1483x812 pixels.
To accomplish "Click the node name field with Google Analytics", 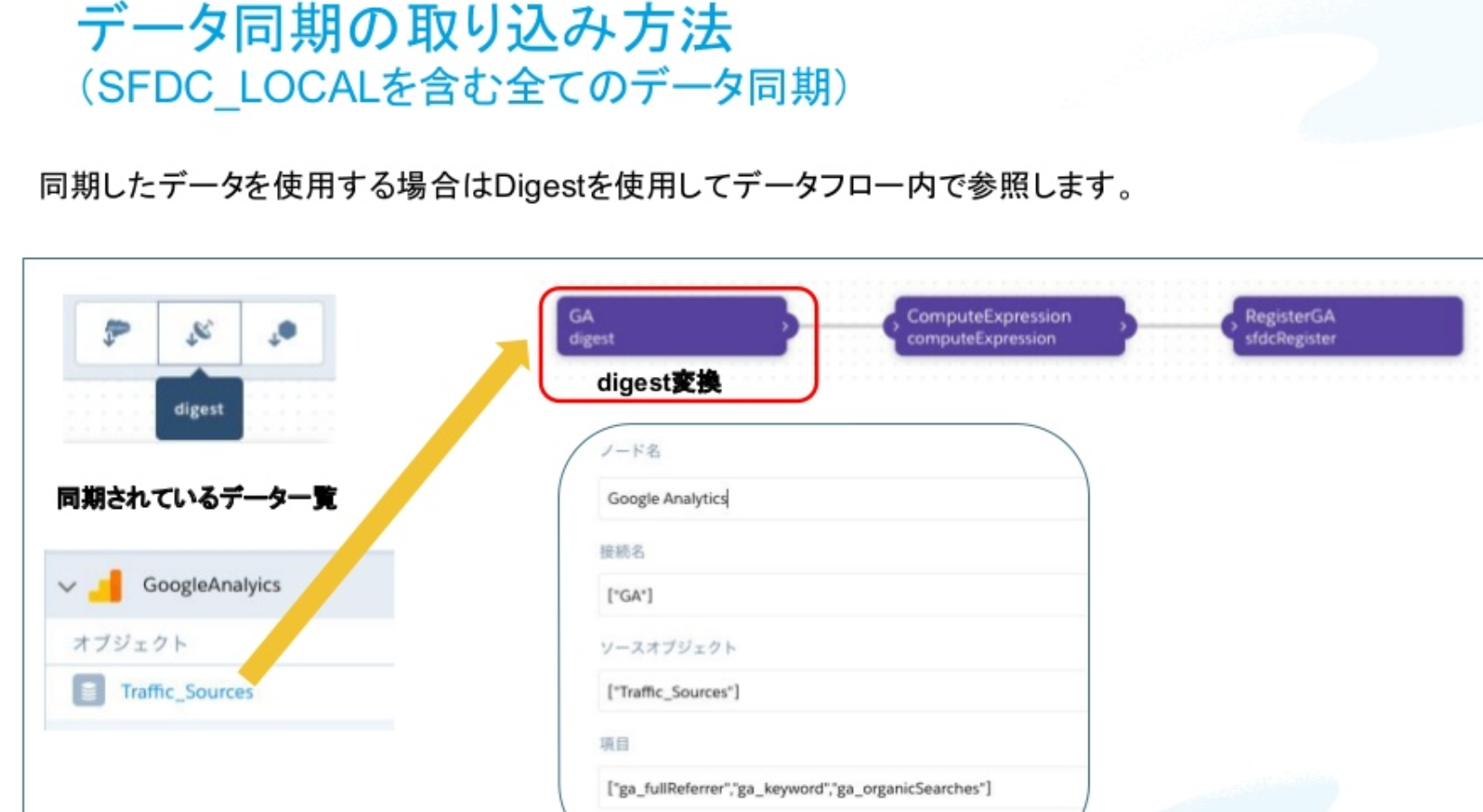I will (839, 499).
